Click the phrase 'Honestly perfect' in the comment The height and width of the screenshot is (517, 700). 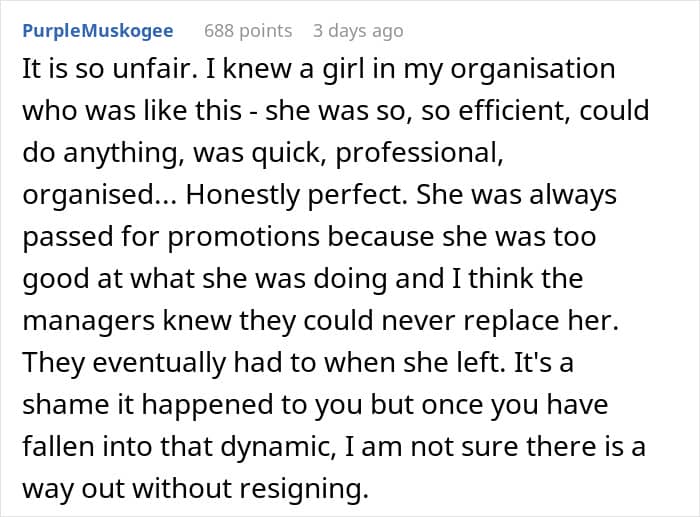tap(296, 196)
